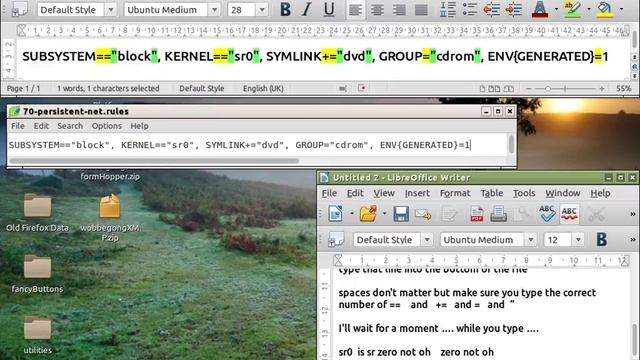
Task: Toggle numbered list in top Writer toolbar
Action: [448, 9]
